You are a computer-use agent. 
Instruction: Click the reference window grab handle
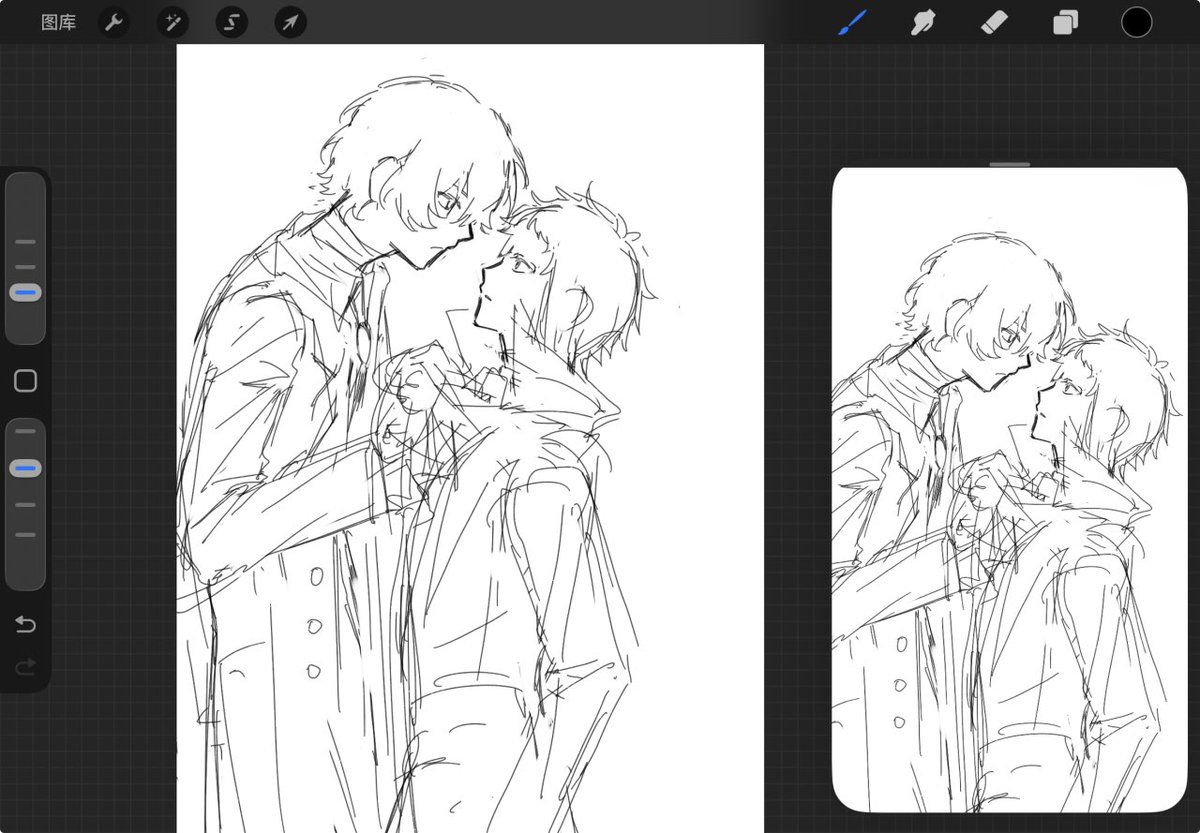(x=1010, y=163)
